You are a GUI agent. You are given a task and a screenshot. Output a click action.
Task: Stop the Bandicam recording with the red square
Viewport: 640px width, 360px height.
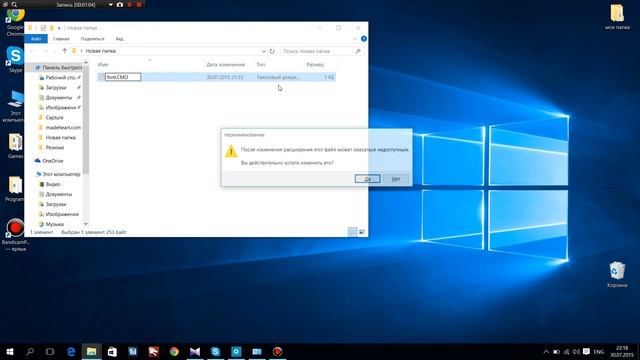point(139,4)
